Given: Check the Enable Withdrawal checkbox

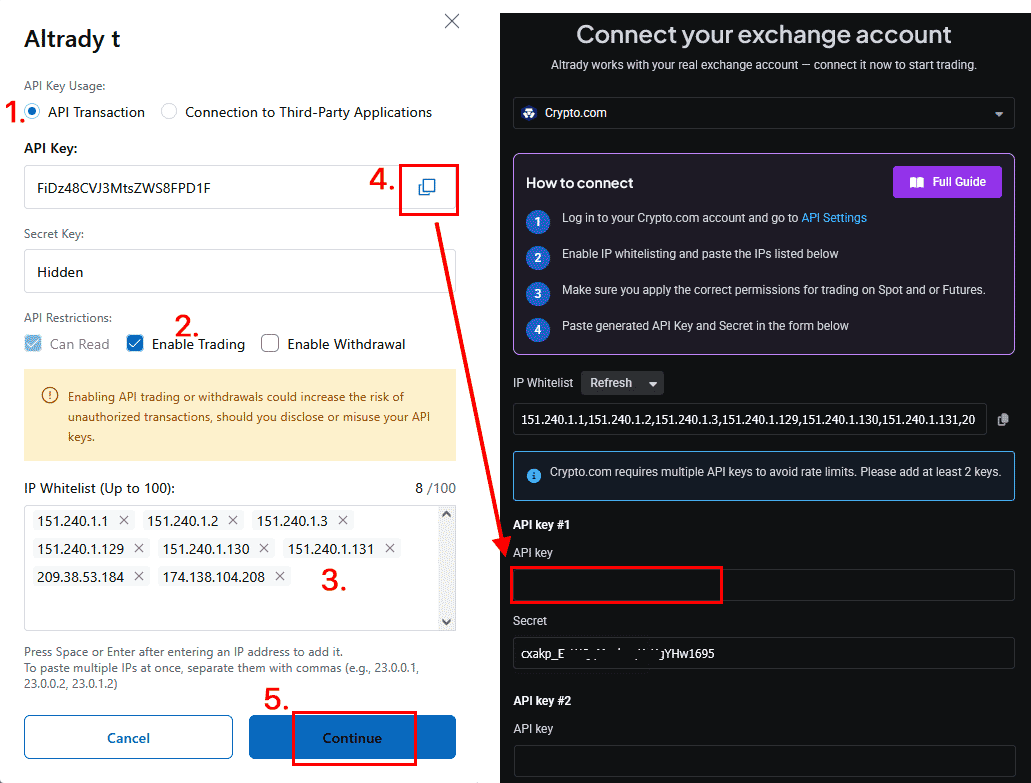Looking at the screenshot, I should (x=270, y=343).
